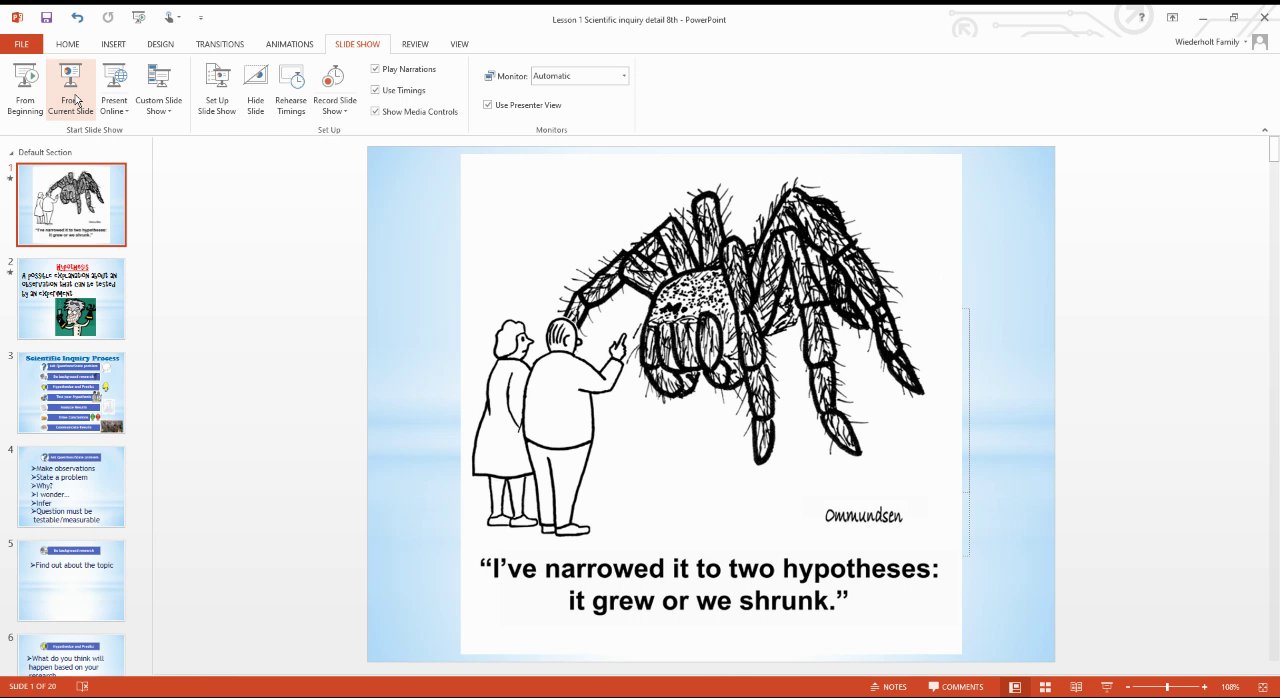Image resolution: width=1280 pixels, height=698 pixels.
Task: Switch to Reading View
Action: click(x=1076, y=687)
